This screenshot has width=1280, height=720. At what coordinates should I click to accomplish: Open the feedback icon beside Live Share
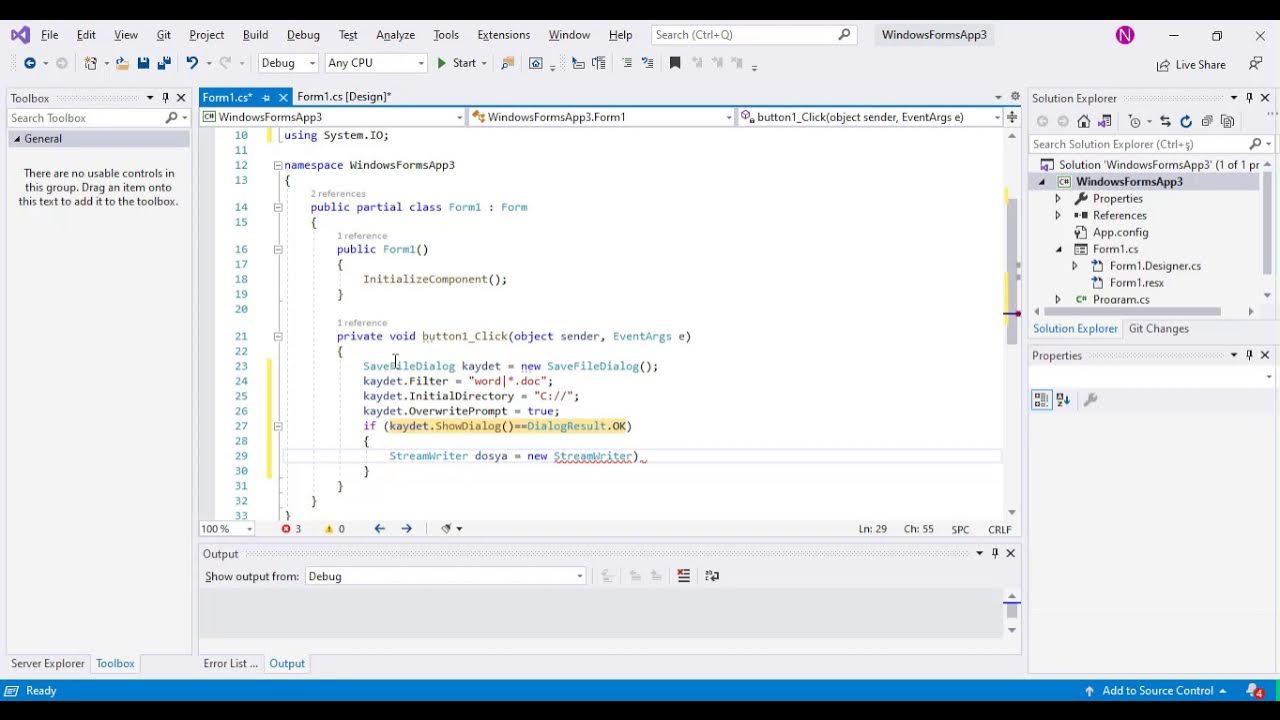1255,63
